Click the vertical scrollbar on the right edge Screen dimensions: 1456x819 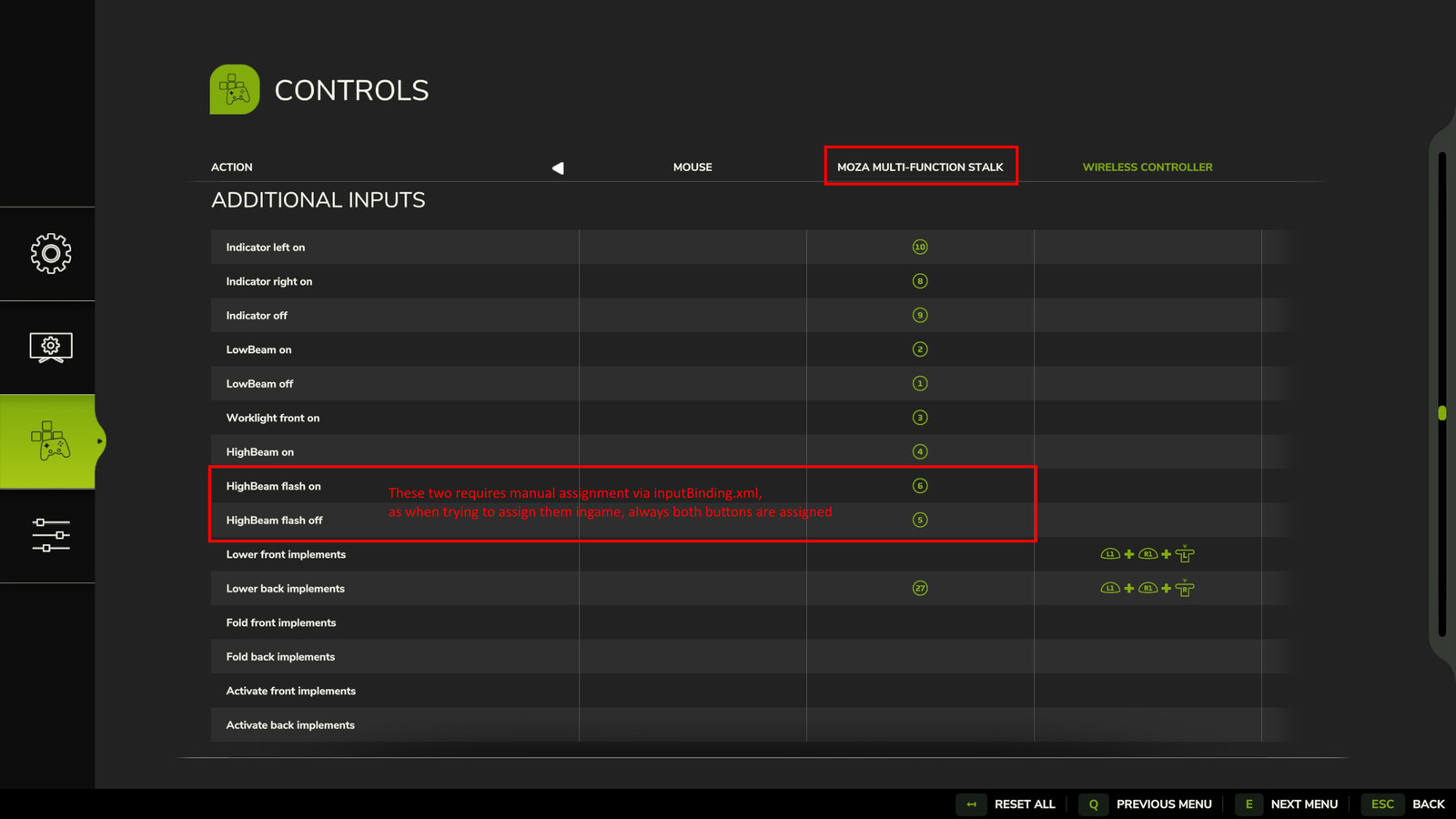pos(1442,414)
